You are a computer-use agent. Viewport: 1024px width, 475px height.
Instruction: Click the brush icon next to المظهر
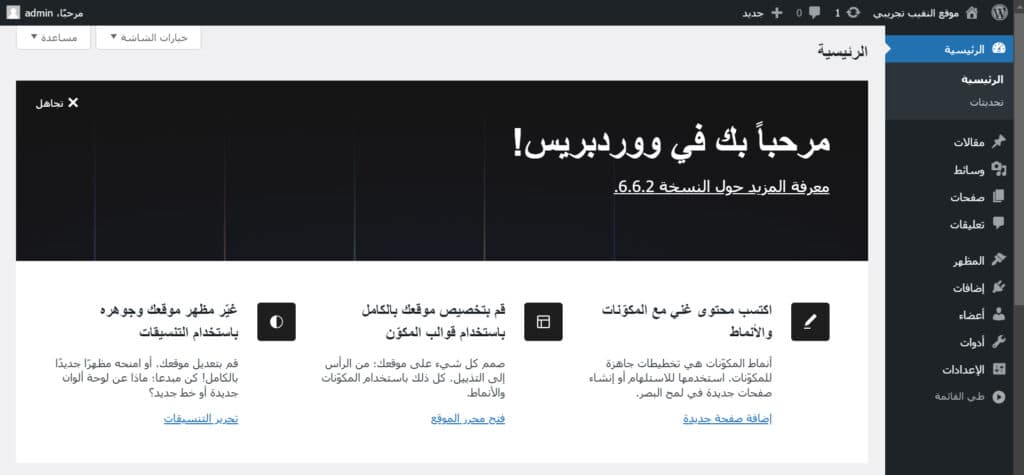998,260
